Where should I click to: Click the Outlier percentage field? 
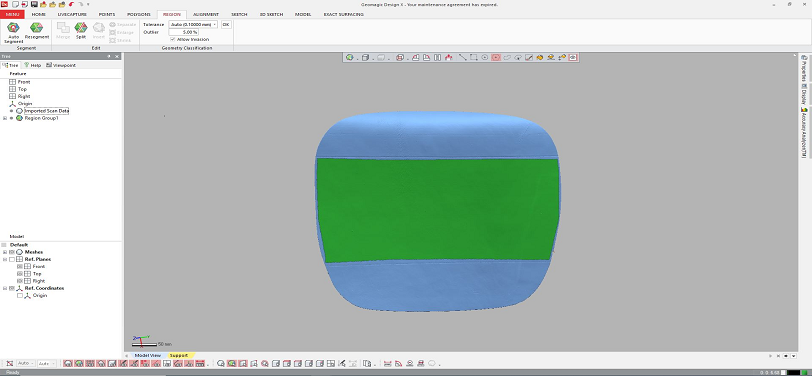pyautogui.click(x=184, y=32)
